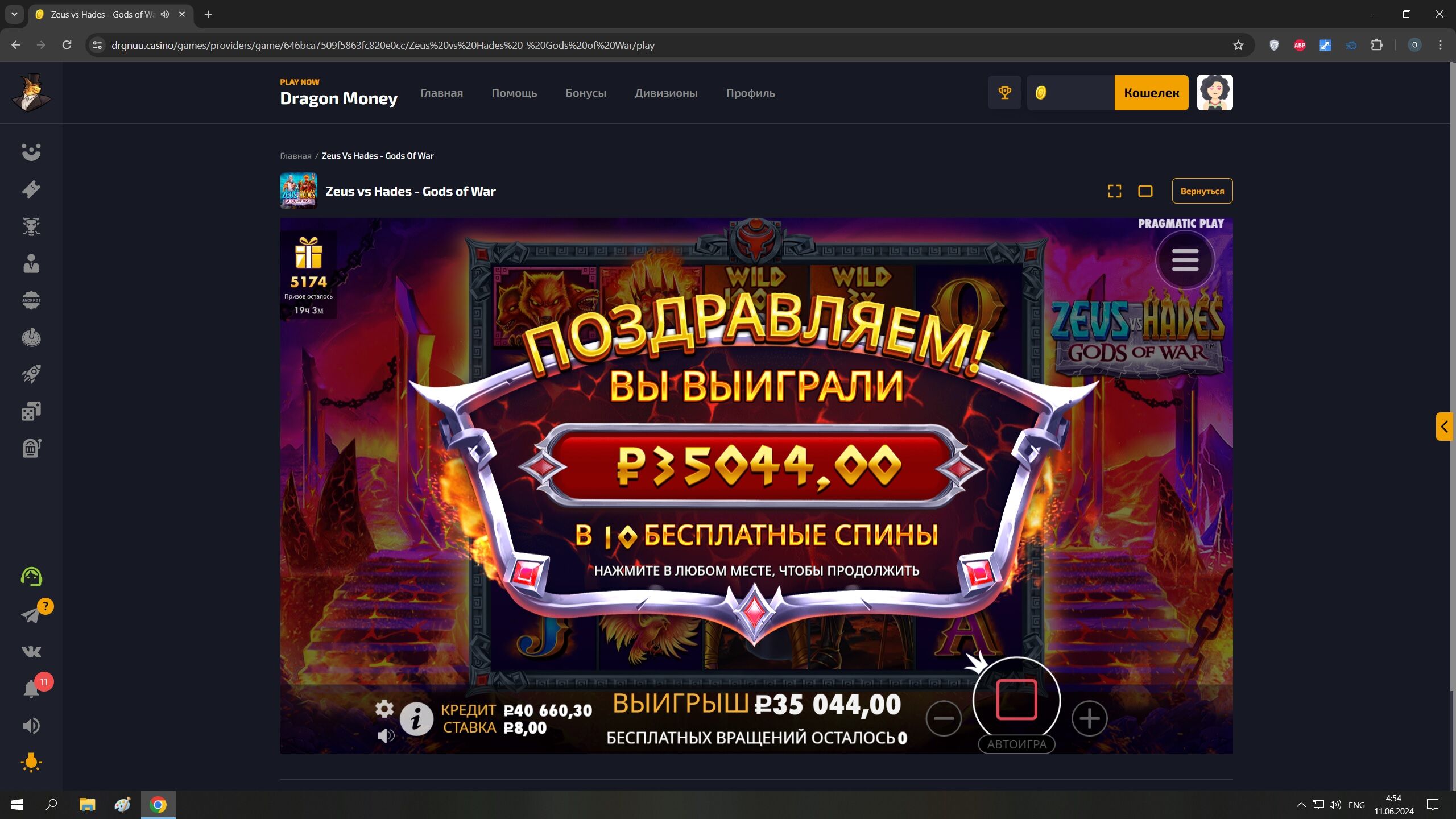The width and height of the screenshot is (1456, 819).
Task: Decrease bet with minus button
Action: point(944,718)
